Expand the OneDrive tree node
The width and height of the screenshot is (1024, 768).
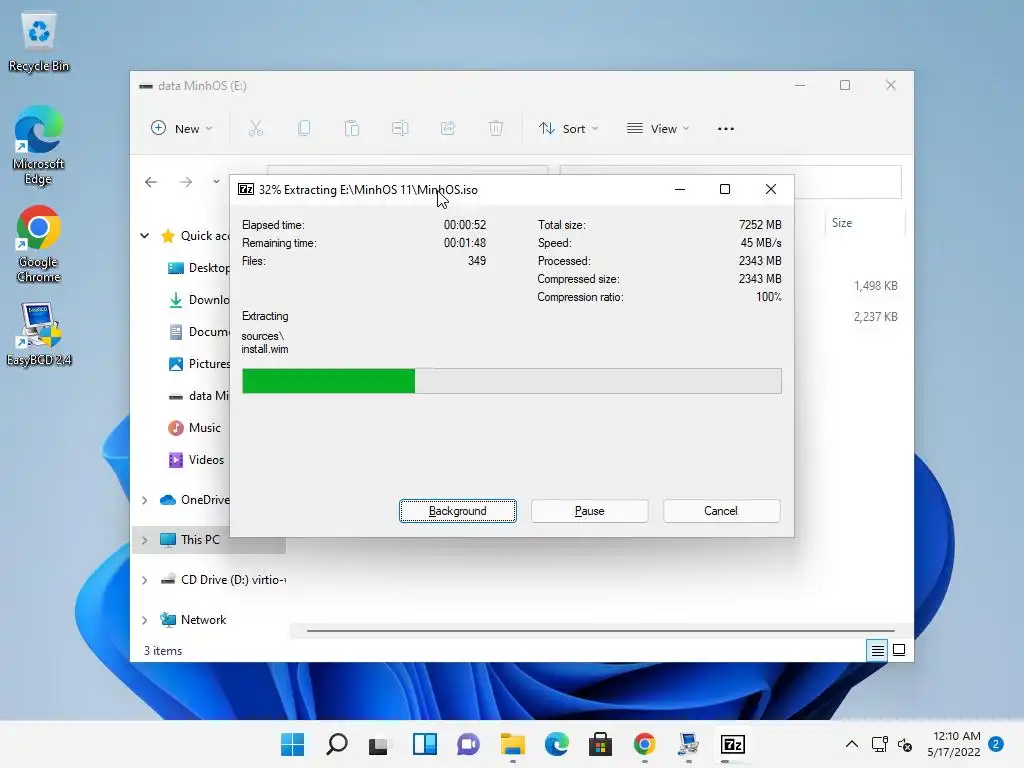pyautogui.click(x=144, y=500)
